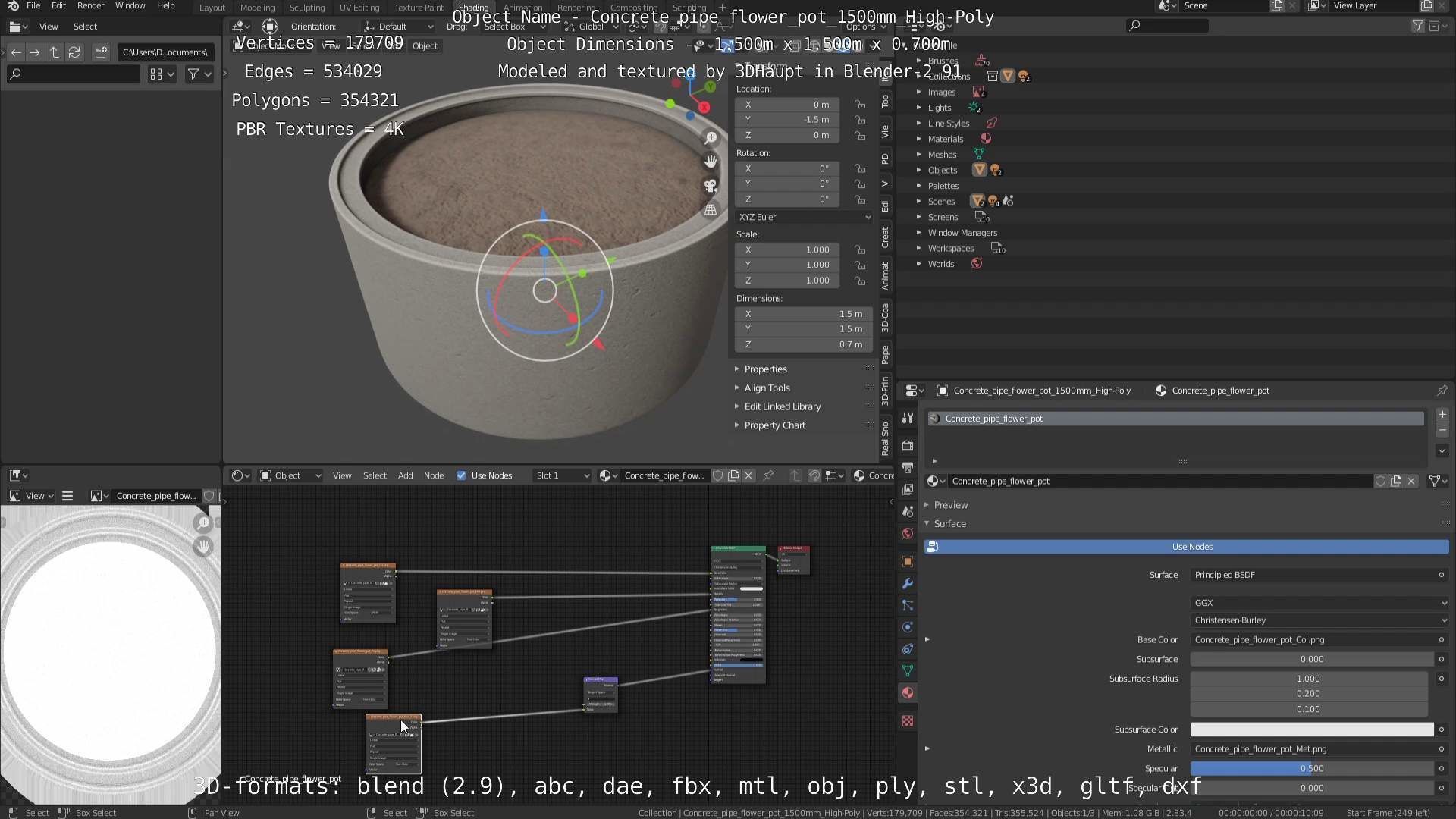Pin the properties editor context
The height and width of the screenshot is (819, 1456).
[x=1442, y=391]
